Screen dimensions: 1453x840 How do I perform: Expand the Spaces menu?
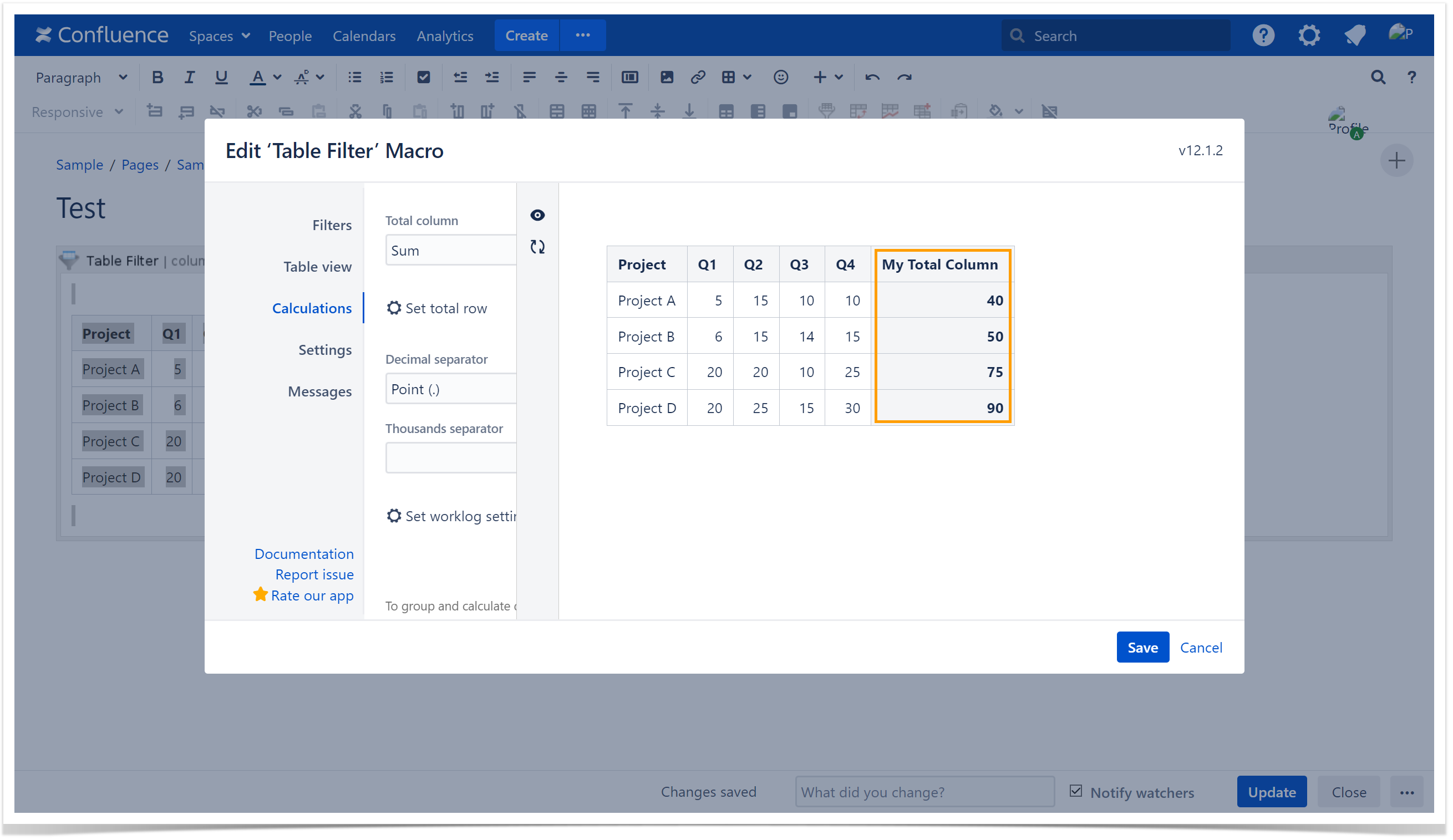(219, 35)
